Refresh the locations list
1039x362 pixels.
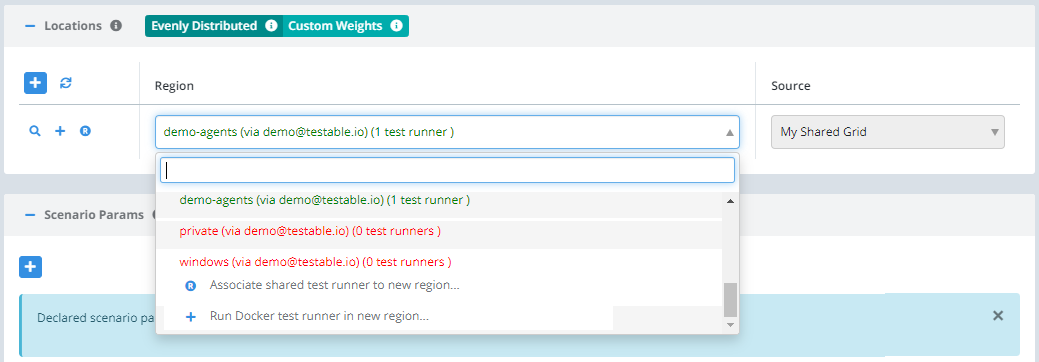[x=66, y=83]
